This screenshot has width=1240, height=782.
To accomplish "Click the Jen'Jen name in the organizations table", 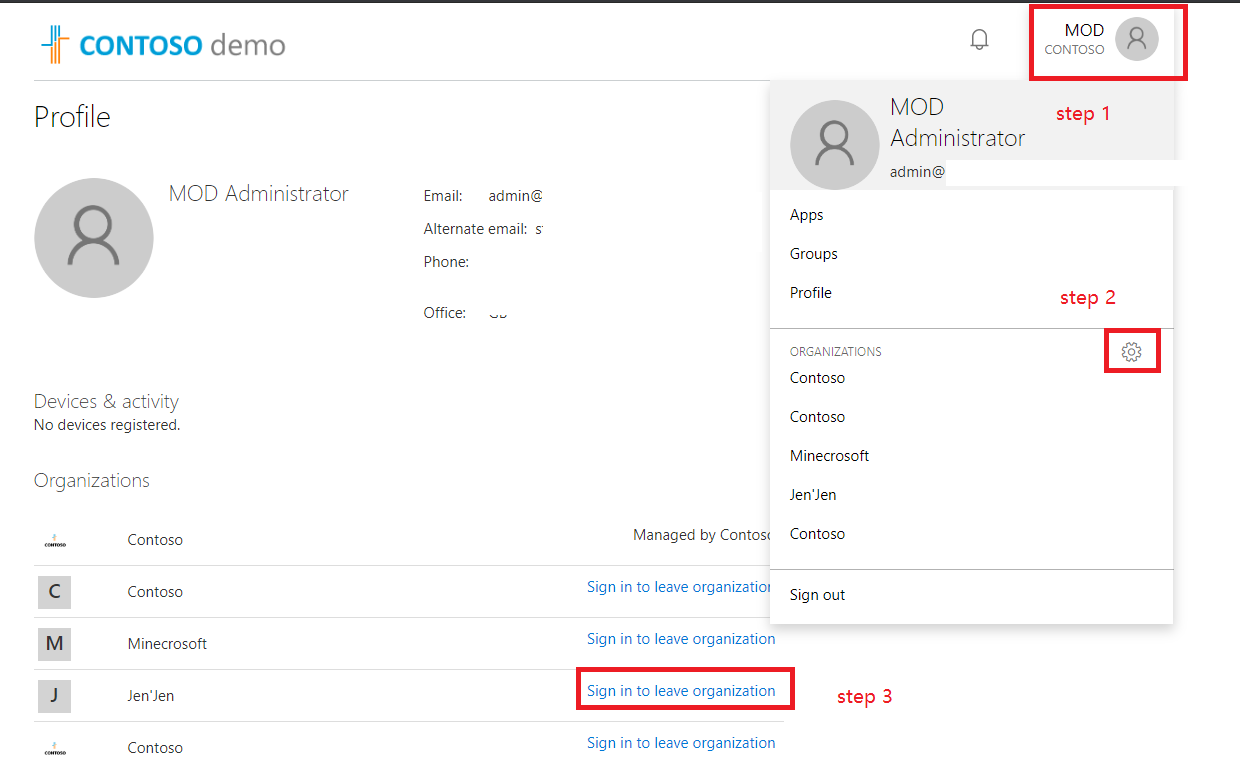I will click(x=151, y=696).
